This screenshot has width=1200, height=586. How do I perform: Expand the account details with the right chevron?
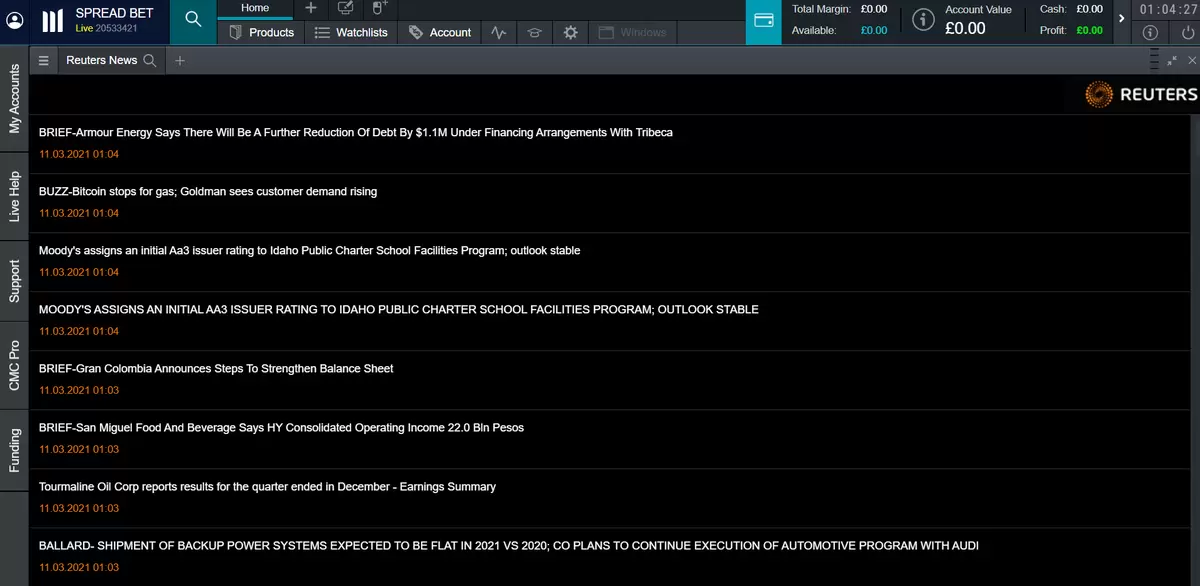click(x=1122, y=17)
